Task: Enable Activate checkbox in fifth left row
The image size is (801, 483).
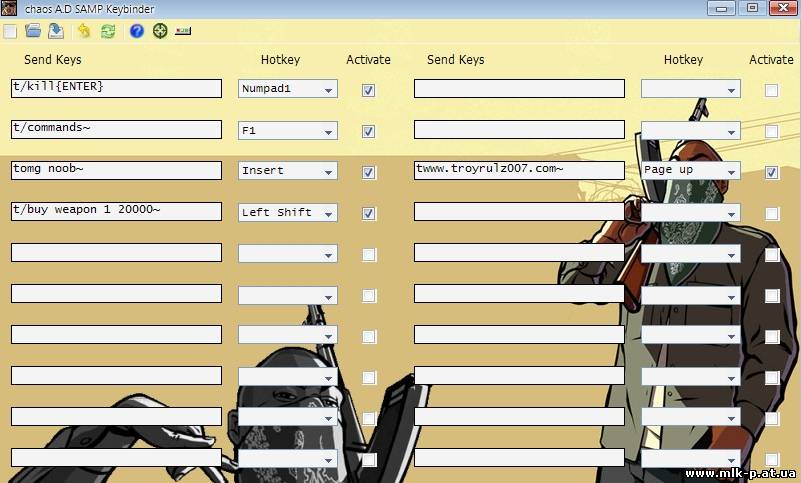Action: coord(369,255)
